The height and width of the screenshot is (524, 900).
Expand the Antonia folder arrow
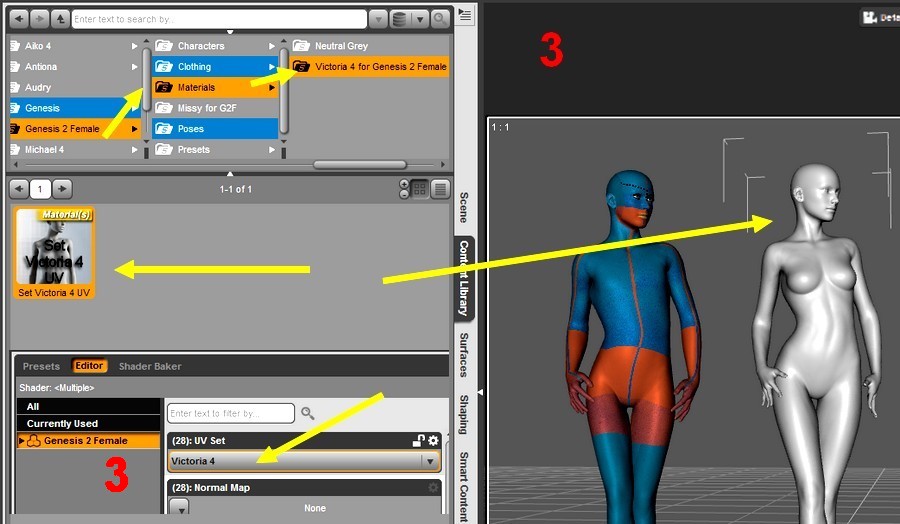(x=134, y=67)
